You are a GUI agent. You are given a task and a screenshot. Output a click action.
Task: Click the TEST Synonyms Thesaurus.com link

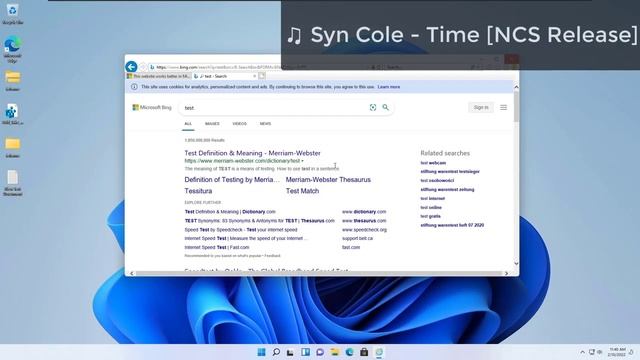pyautogui.click(x=259, y=221)
